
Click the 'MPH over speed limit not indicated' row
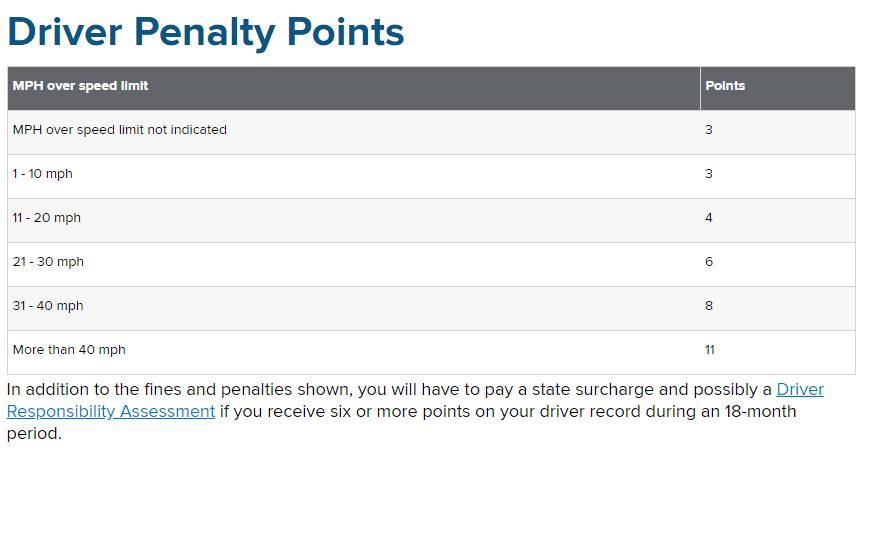point(431,132)
